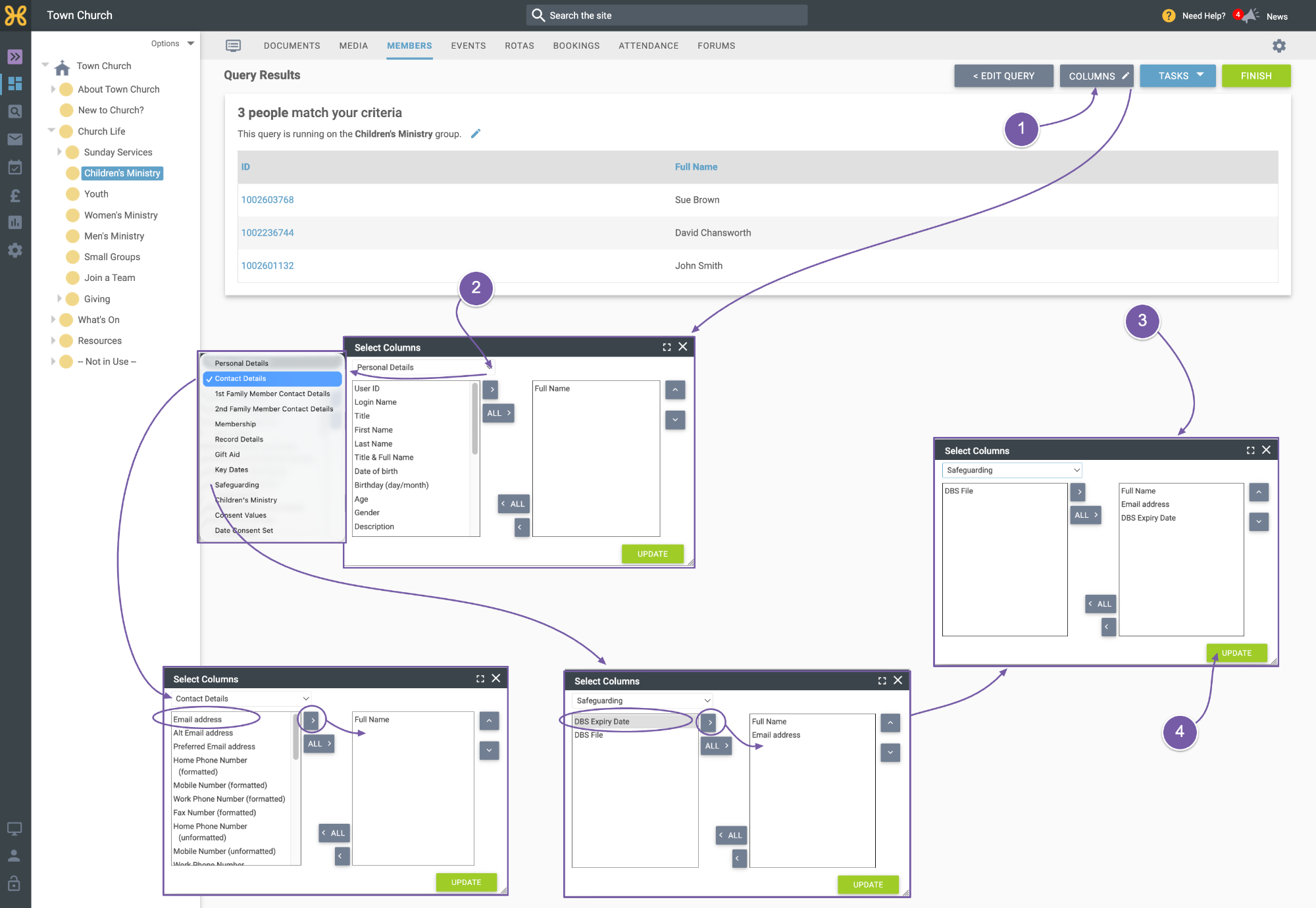Image resolution: width=1316 pixels, height=908 pixels.
Task: Click the page settings gear icon
Action: pyautogui.click(x=1278, y=45)
